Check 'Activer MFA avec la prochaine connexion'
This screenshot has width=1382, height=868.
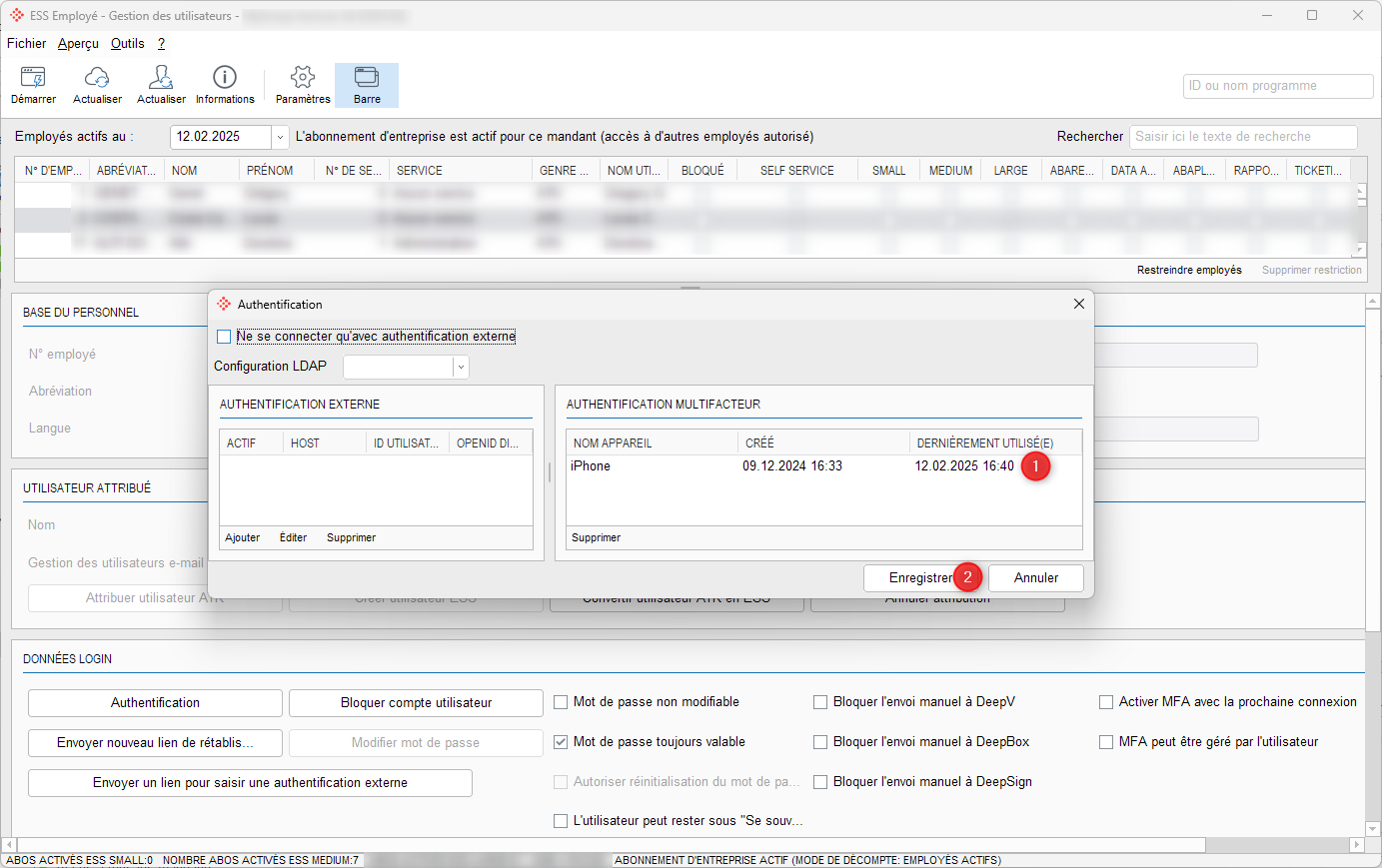[x=1106, y=702]
